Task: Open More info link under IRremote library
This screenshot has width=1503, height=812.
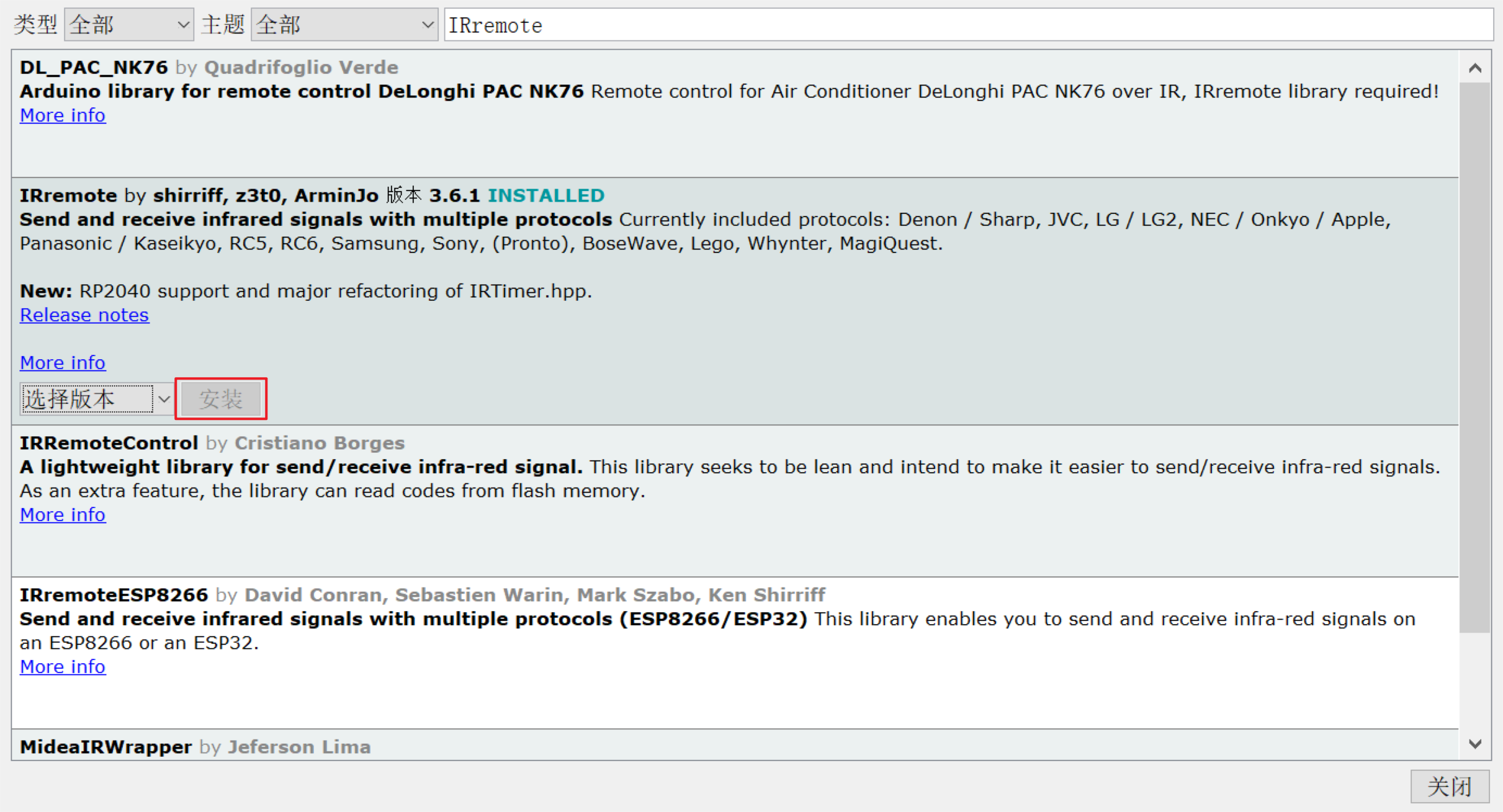Action: 63,362
